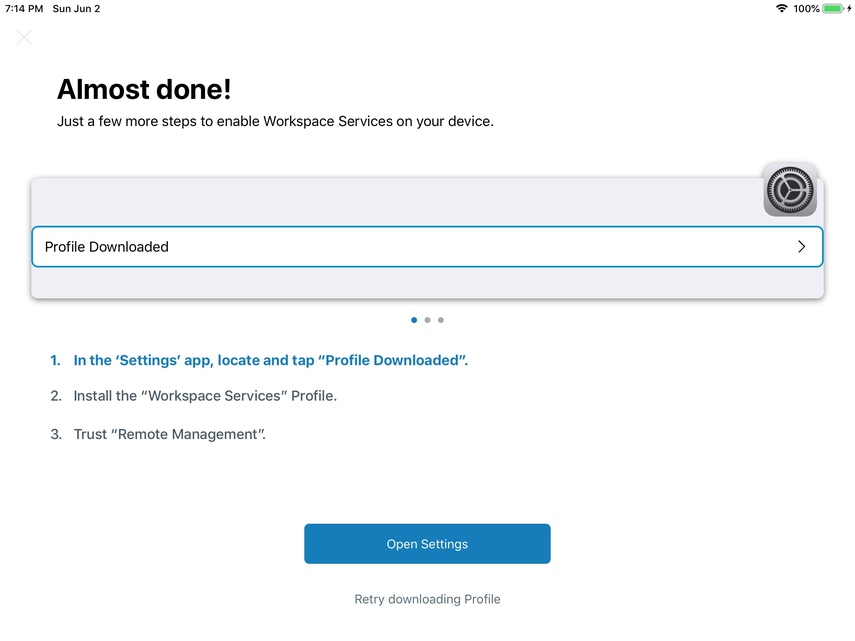The width and height of the screenshot is (855, 641).
Task: Select step 3 Trust Remote Management
Action: click(169, 434)
